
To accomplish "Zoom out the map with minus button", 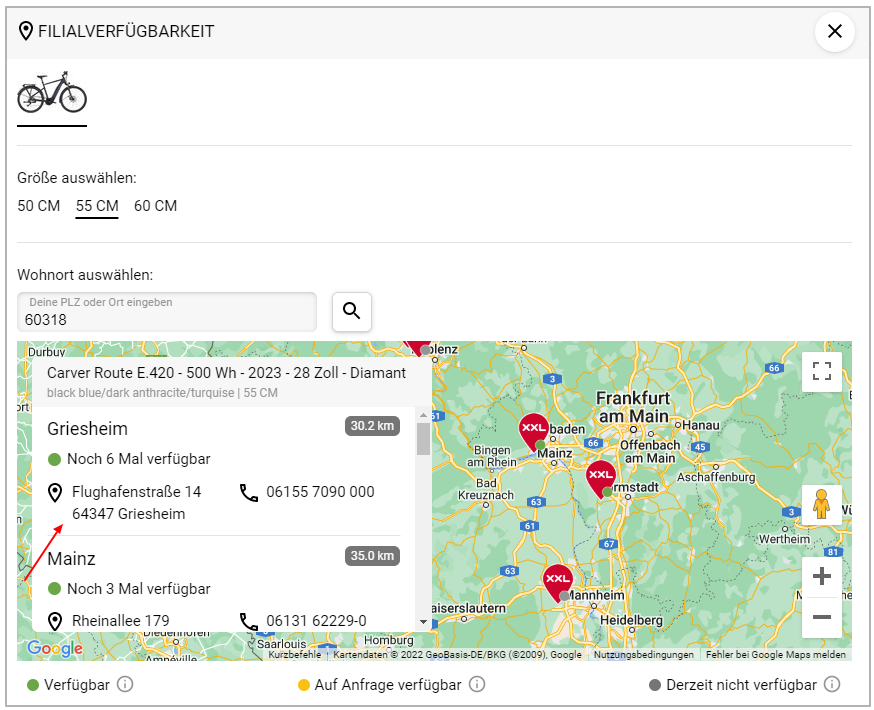I will (822, 617).
